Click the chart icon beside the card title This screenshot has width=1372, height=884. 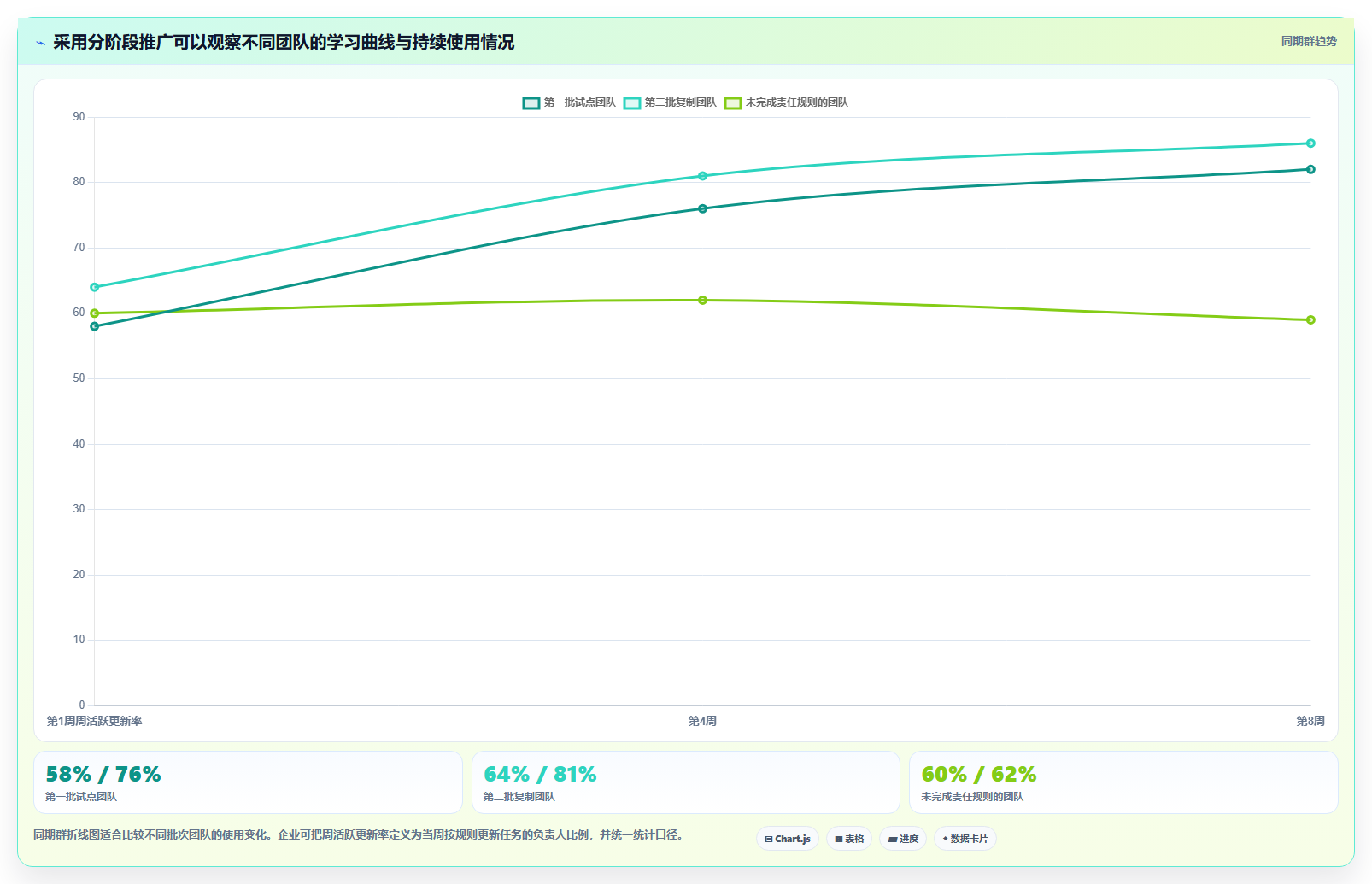[x=40, y=43]
